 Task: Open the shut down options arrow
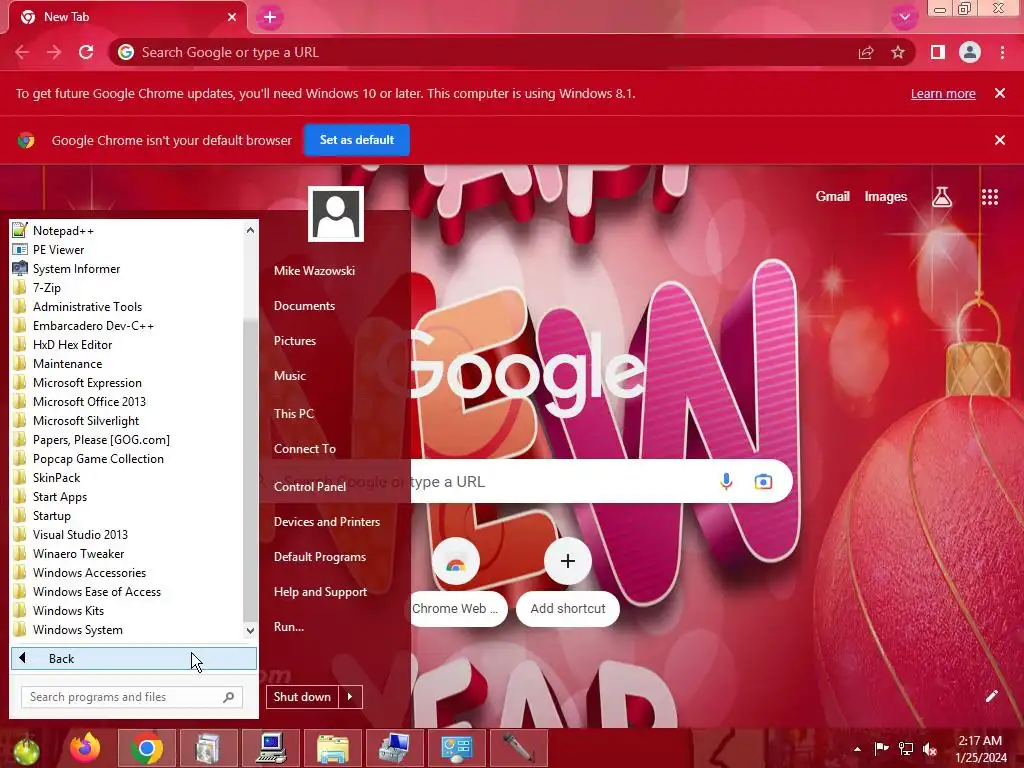350,697
